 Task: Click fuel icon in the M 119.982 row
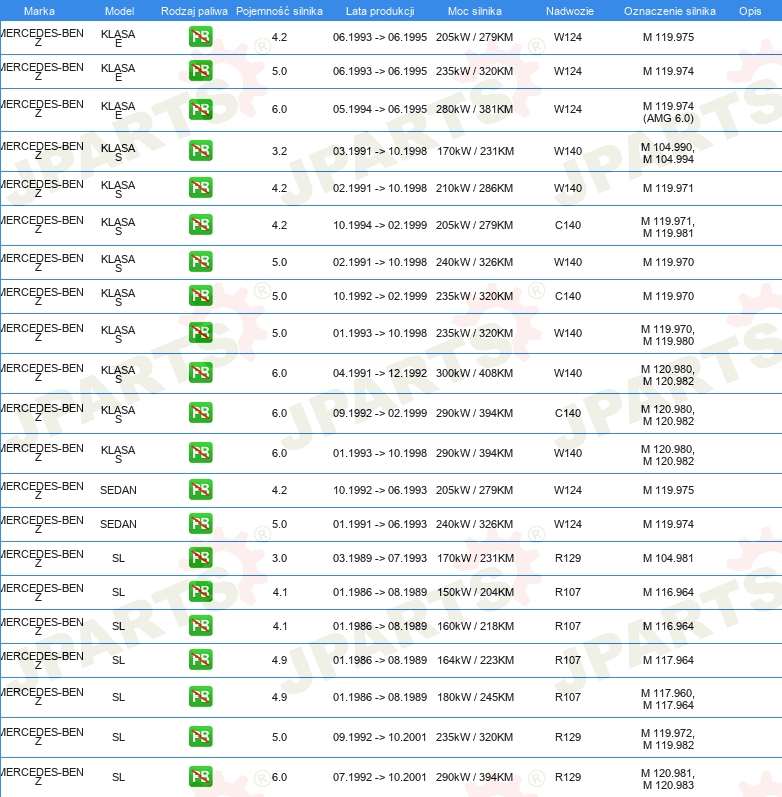[x=200, y=737]
